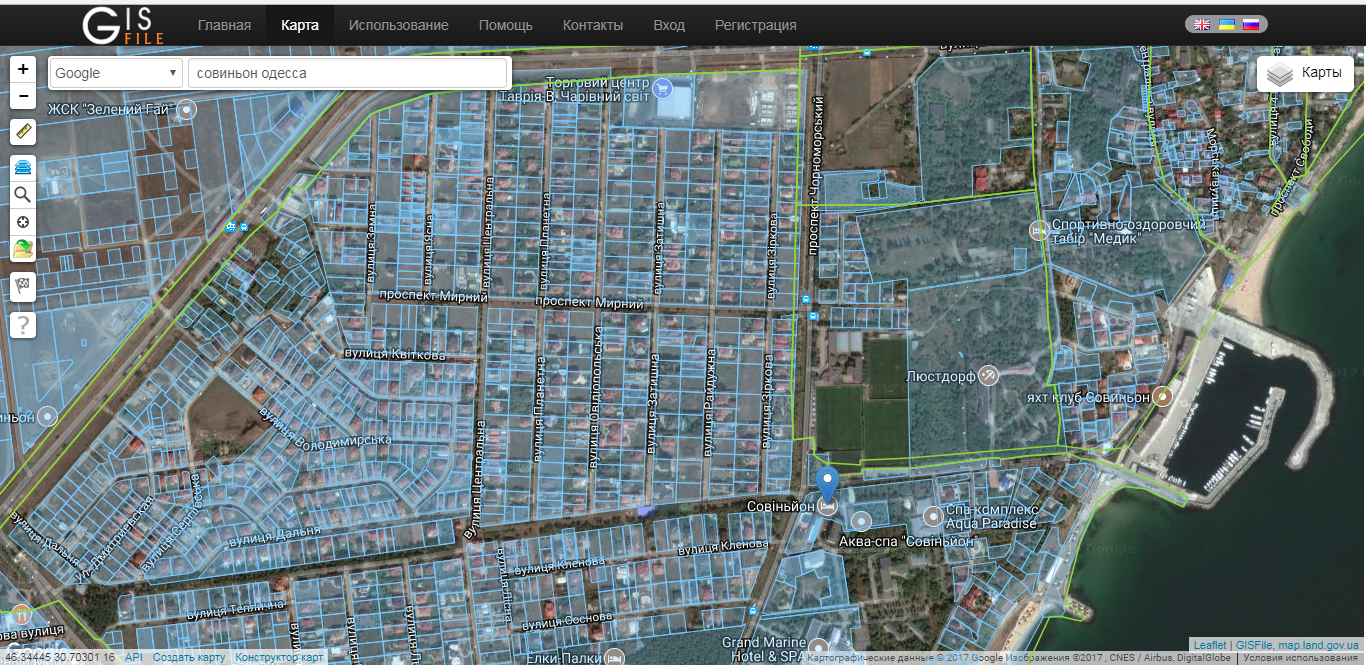This screenshot has width=1366, height=666.
Task: Select the crosshair locate tool
Action: (x=23, y=221)
